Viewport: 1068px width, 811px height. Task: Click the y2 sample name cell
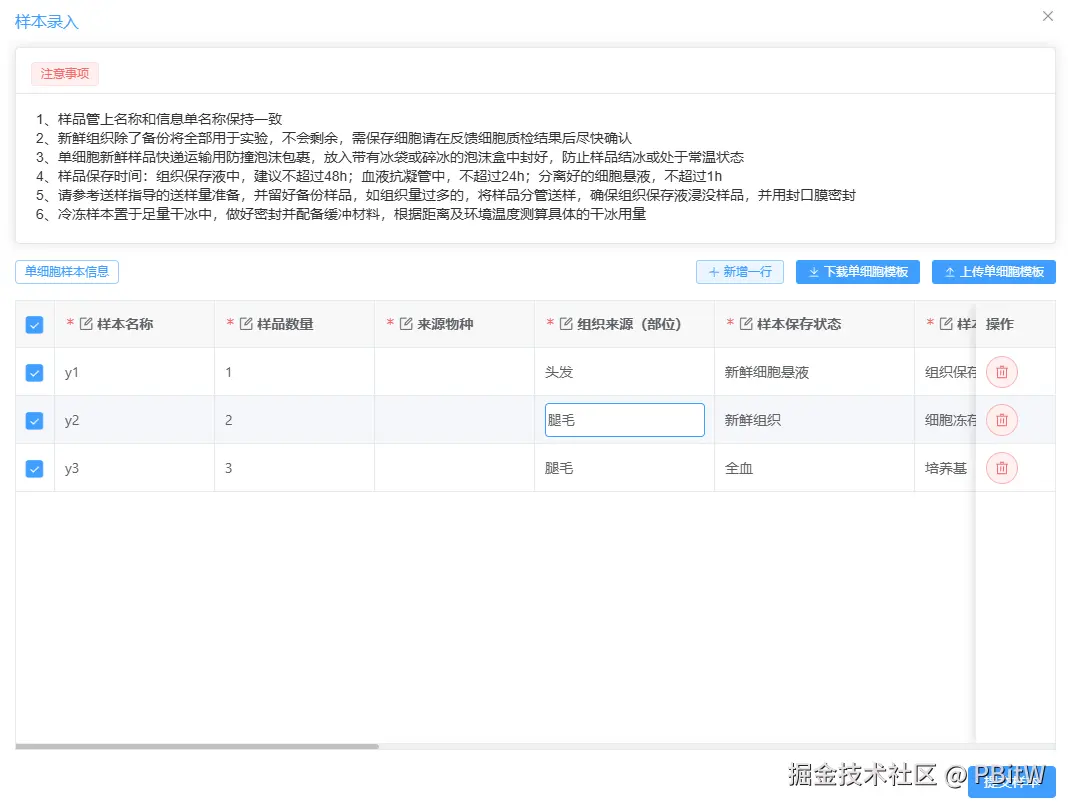pos(134,420)
